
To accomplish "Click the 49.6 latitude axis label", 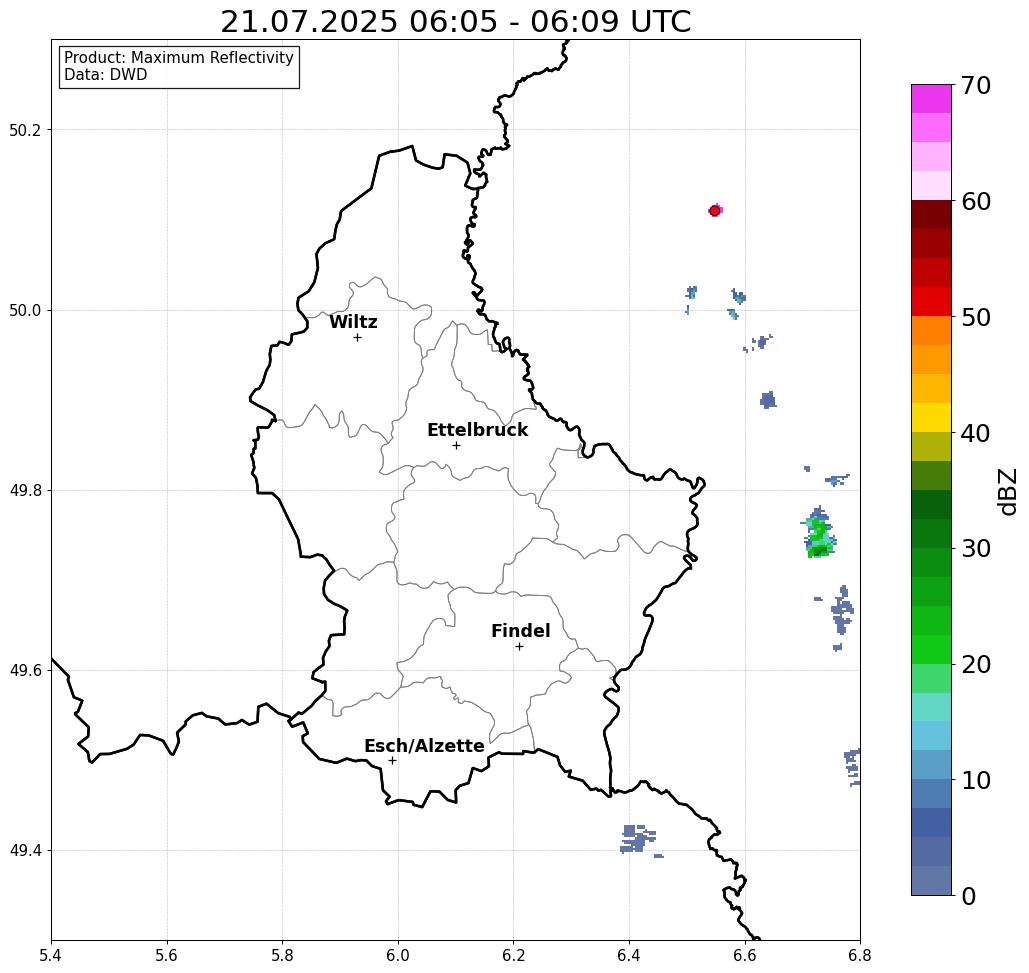I will (x=25, y=671).
